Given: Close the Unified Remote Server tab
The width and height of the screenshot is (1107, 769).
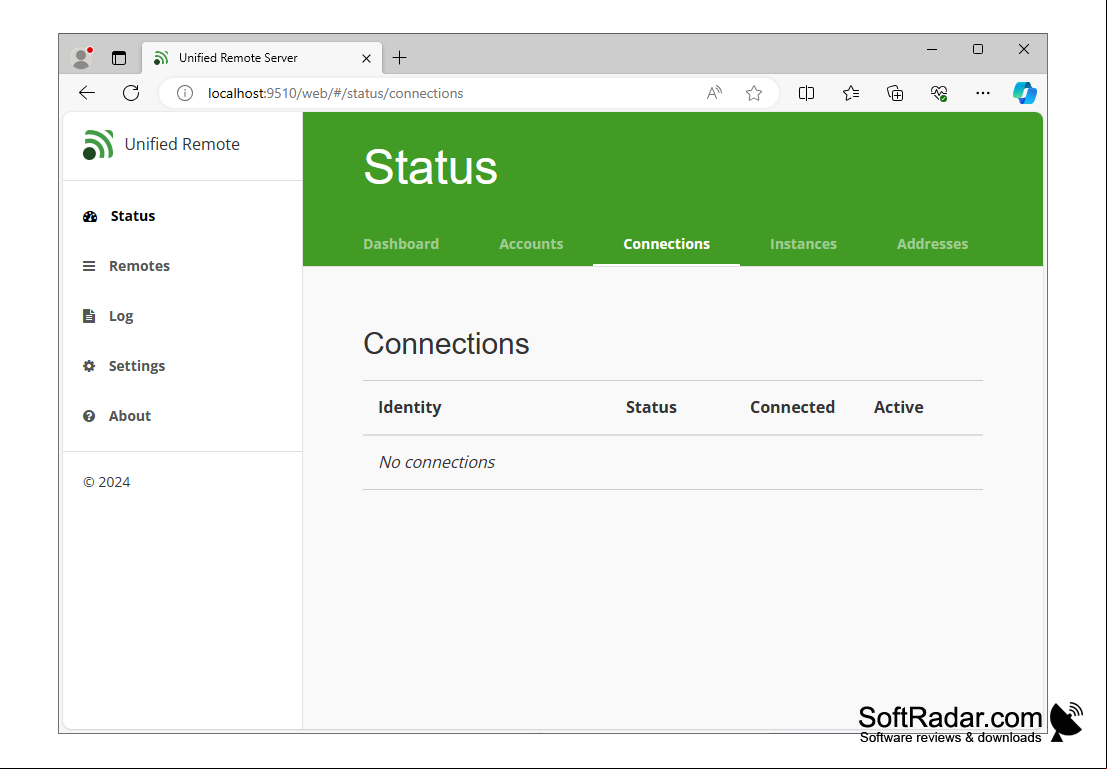Looking at the screenshot, I should coord(366,58).
